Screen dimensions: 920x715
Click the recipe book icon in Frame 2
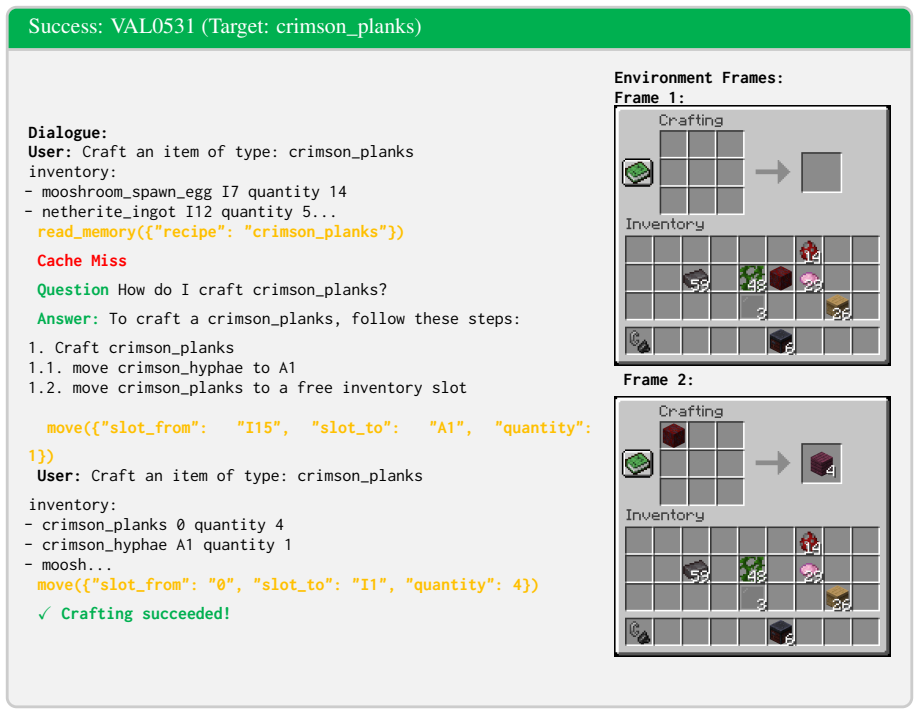pyautogui.click(x=638, y=463)
